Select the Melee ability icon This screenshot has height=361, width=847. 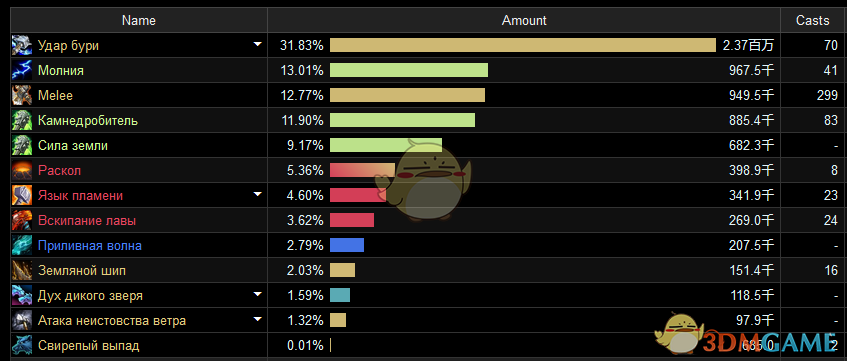point(23,96)
